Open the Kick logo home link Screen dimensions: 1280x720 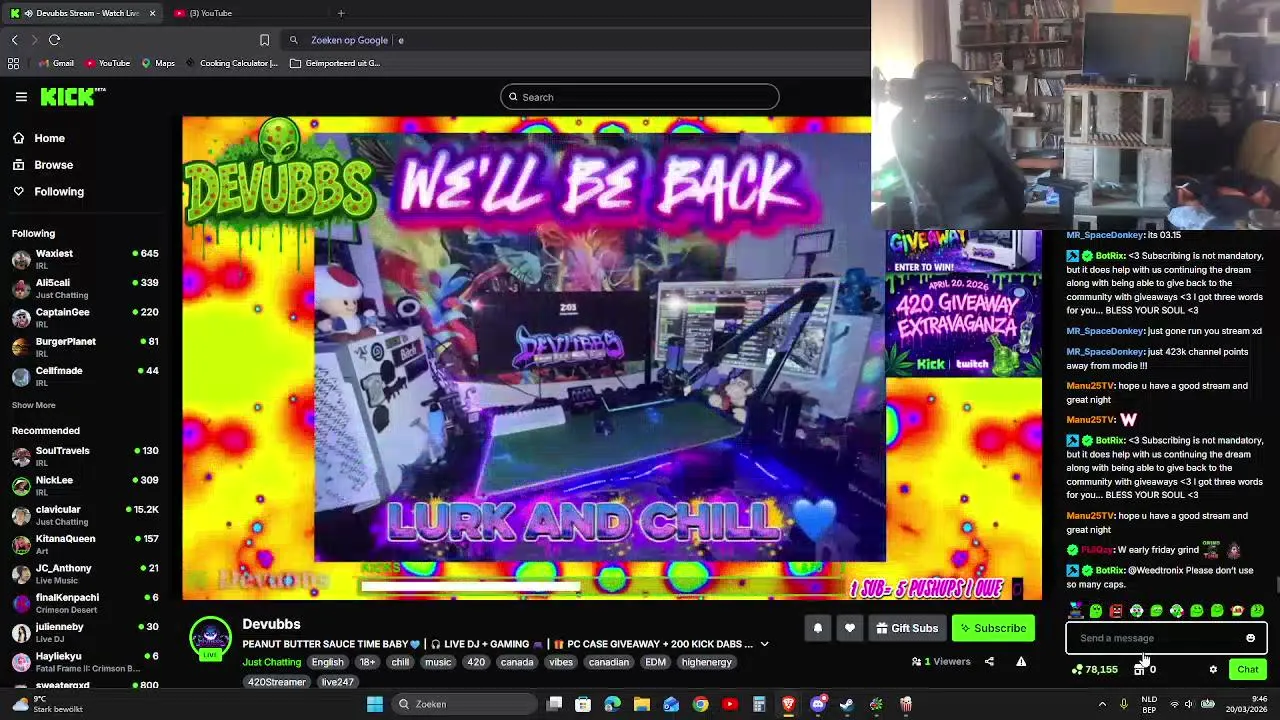(72, 96)
